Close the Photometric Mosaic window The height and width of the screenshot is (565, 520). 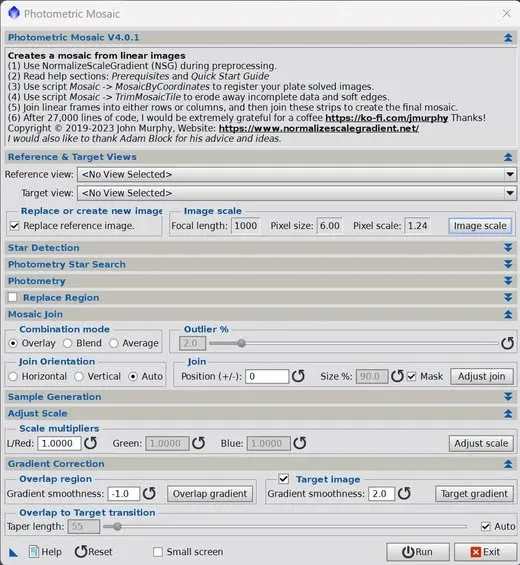click(507, 13)
